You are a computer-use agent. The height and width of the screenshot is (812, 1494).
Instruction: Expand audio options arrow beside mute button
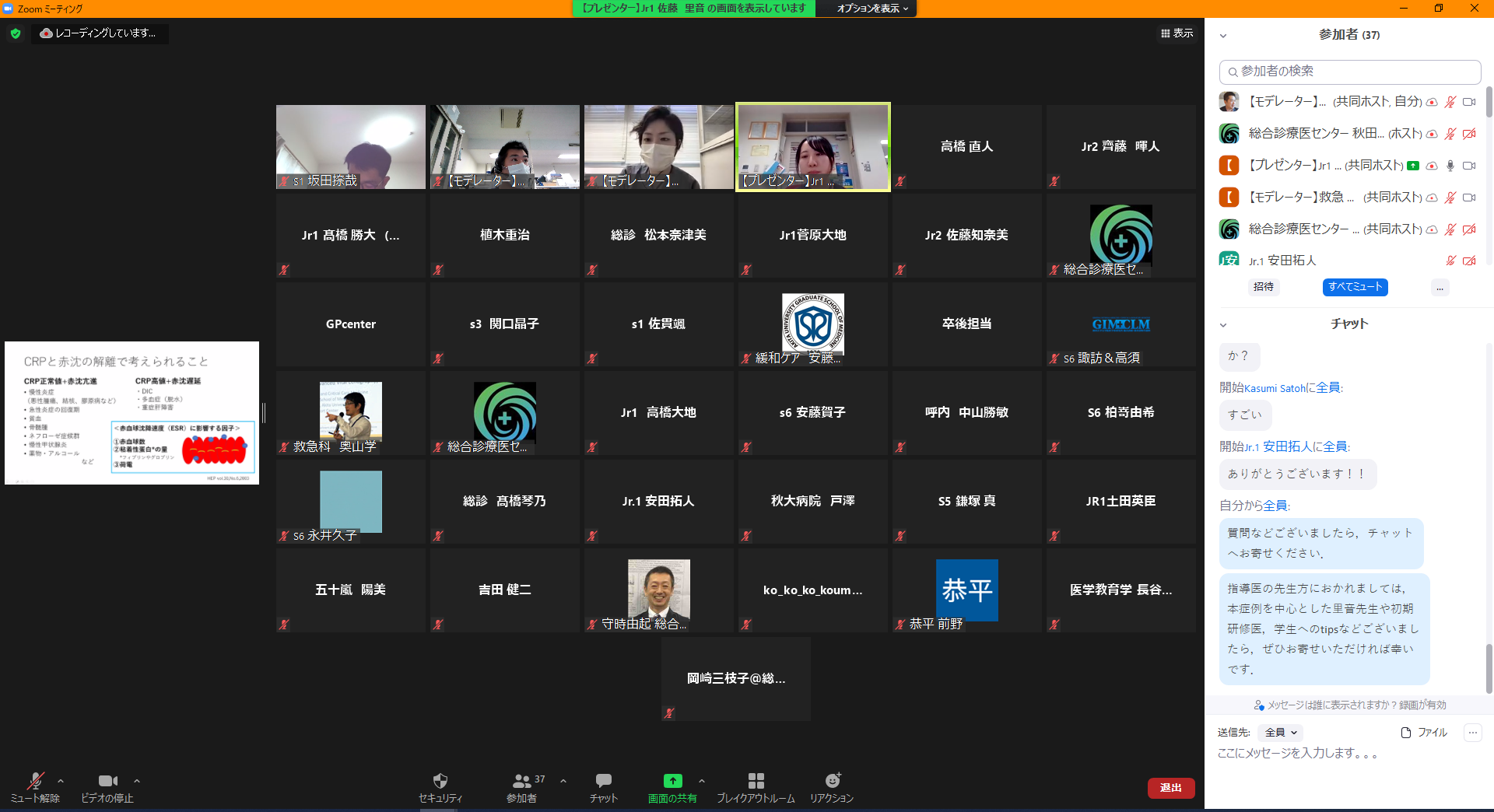[61, 781]
